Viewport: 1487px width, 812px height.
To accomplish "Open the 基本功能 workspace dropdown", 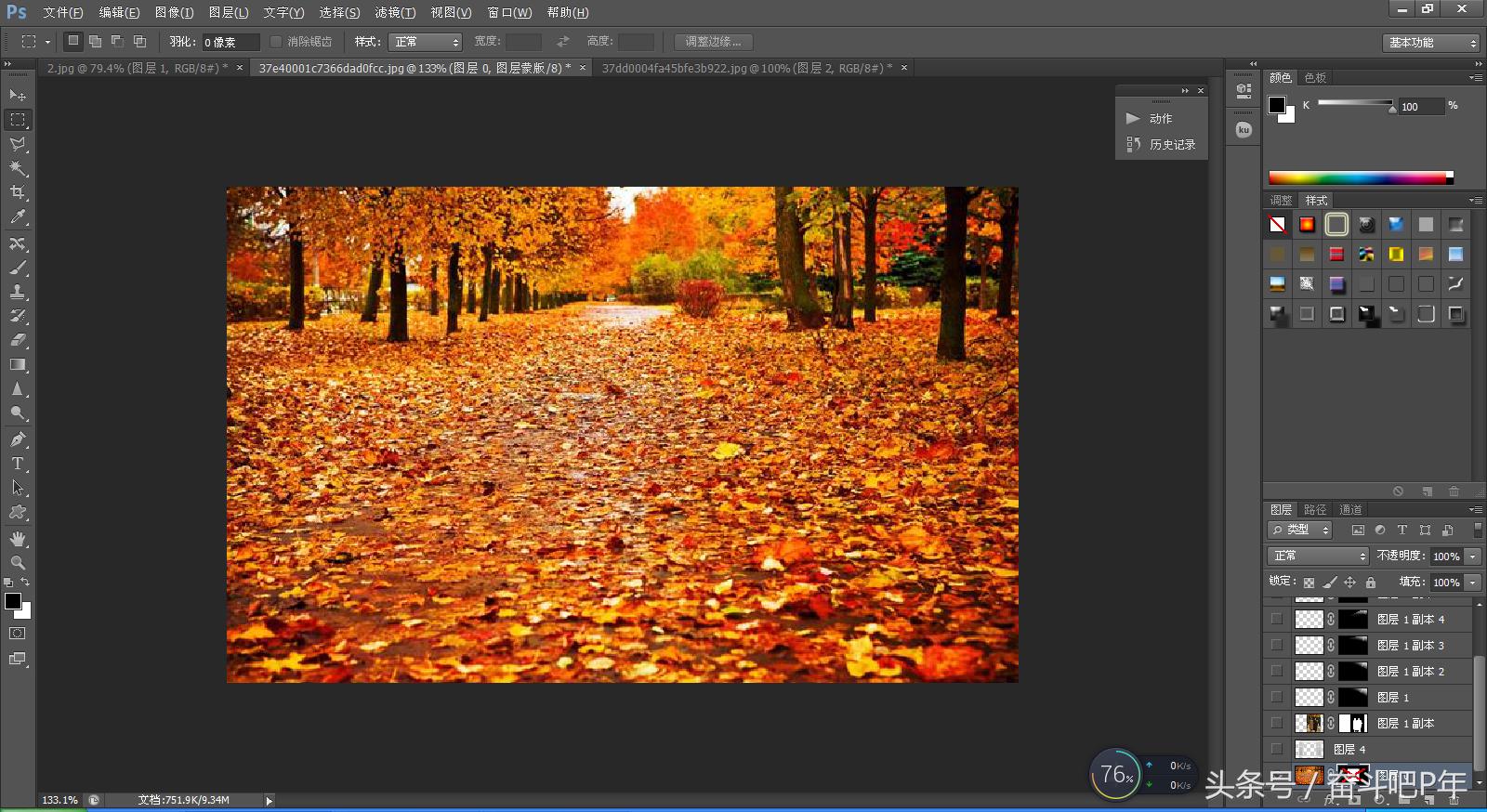I will 1430,43.
